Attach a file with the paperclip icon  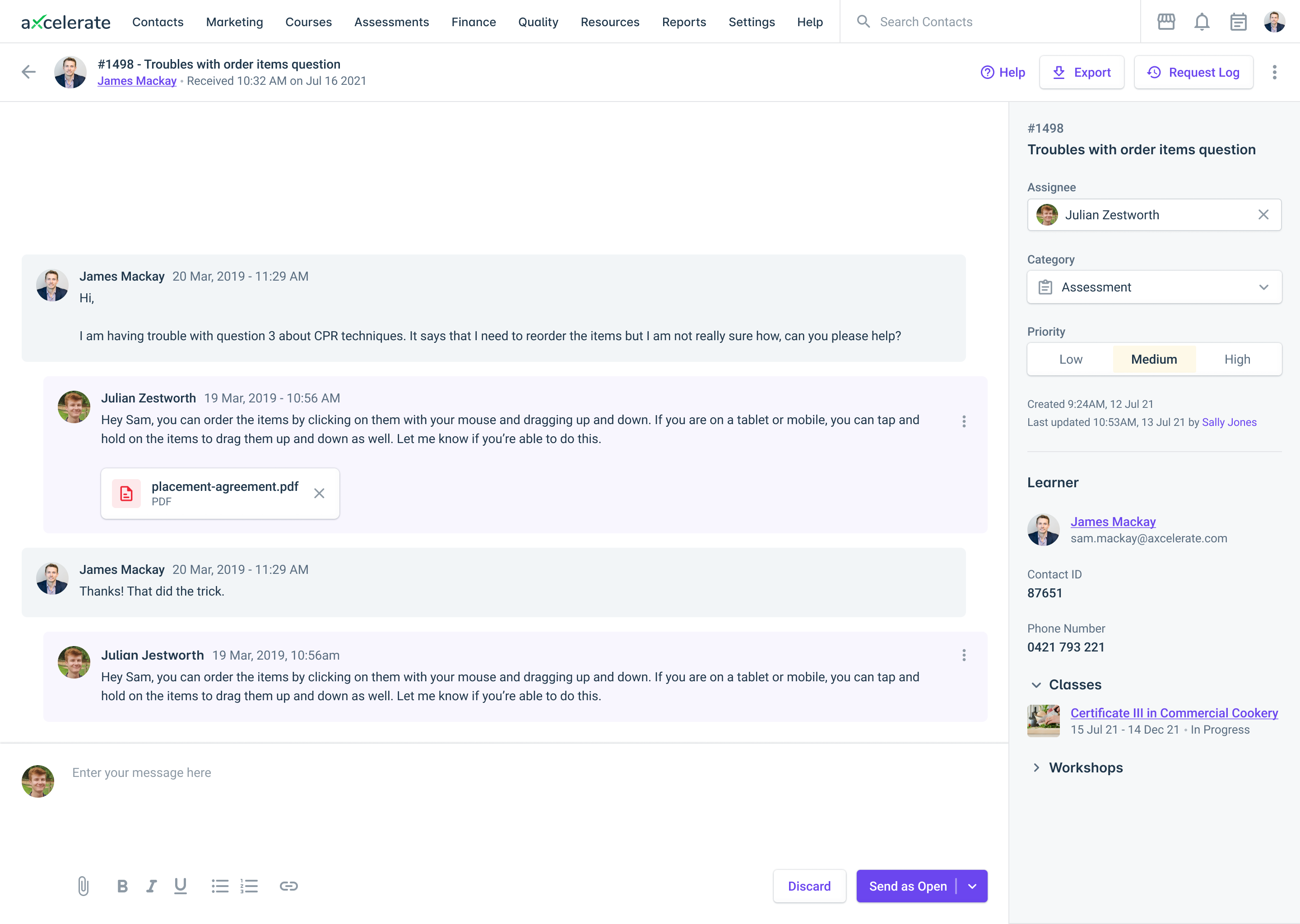click(83, 885)
